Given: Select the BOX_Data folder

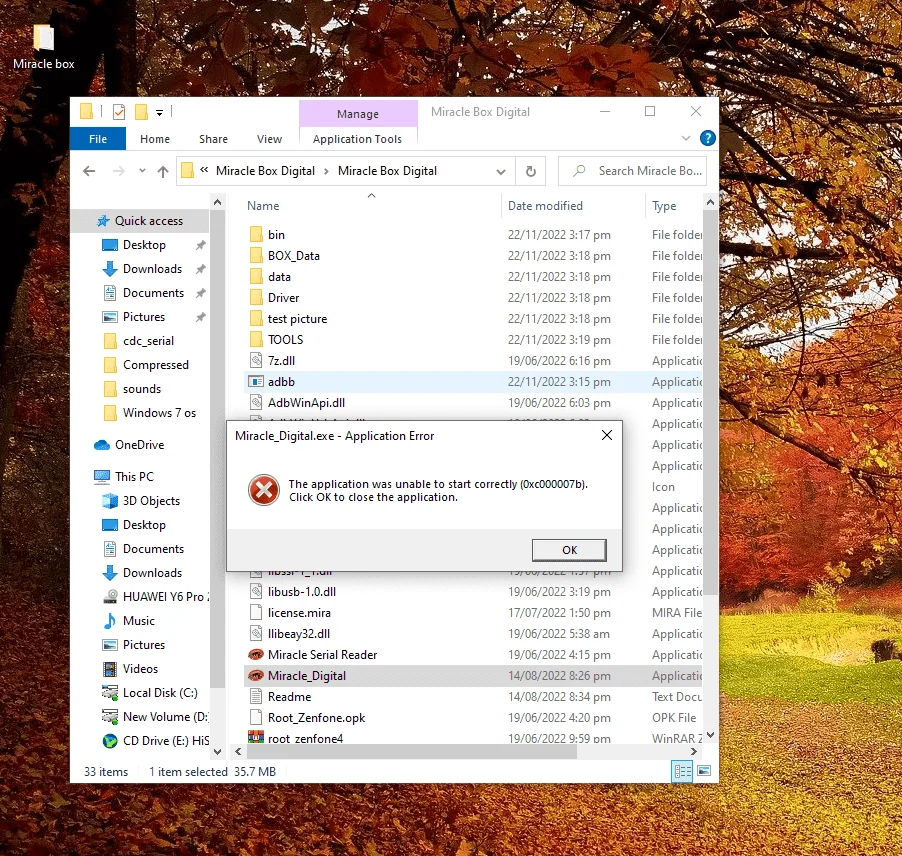Looking at the screenshot, I should point(293,256).
